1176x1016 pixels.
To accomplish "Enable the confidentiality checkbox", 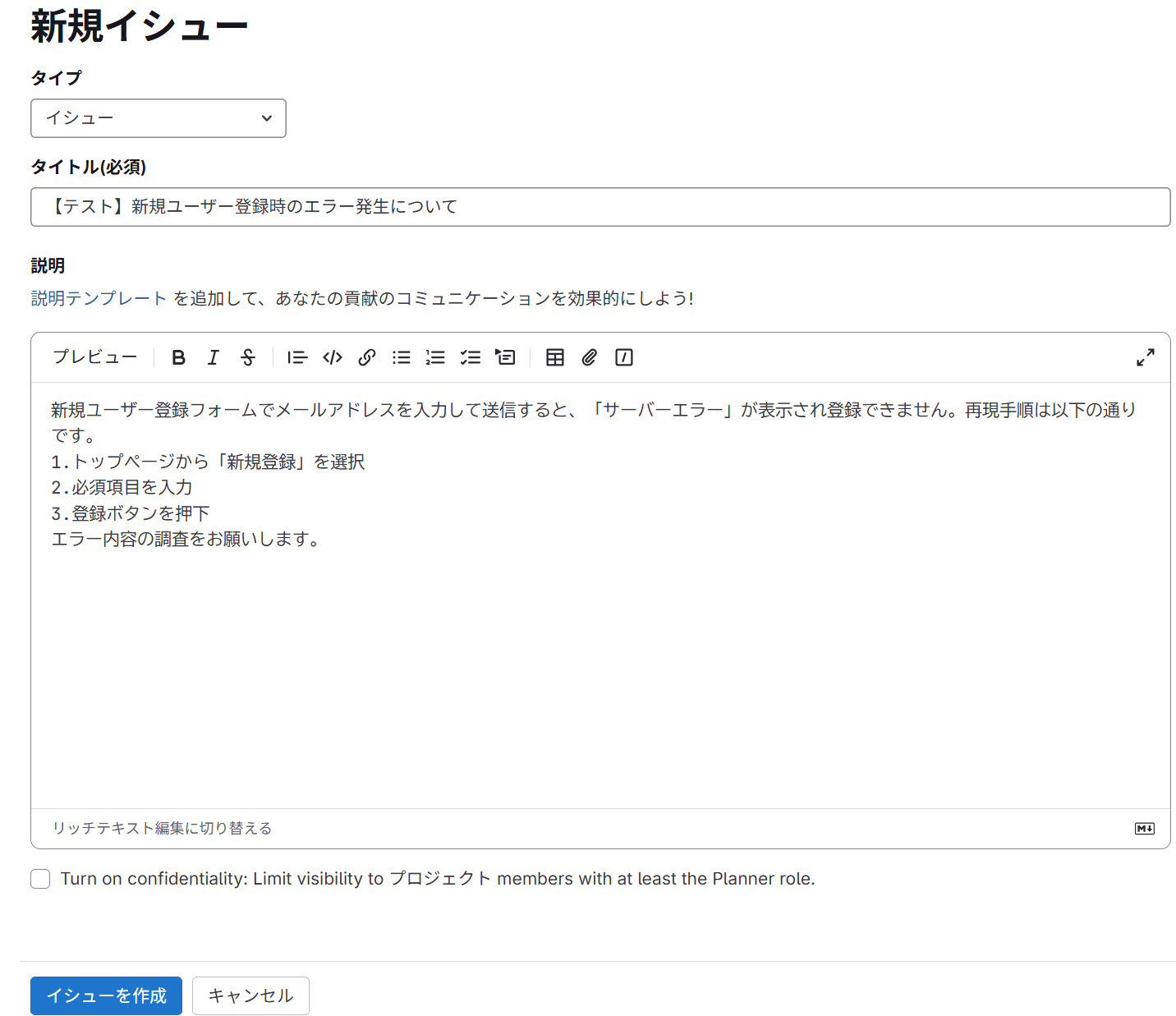I will [x=40, y=879].
